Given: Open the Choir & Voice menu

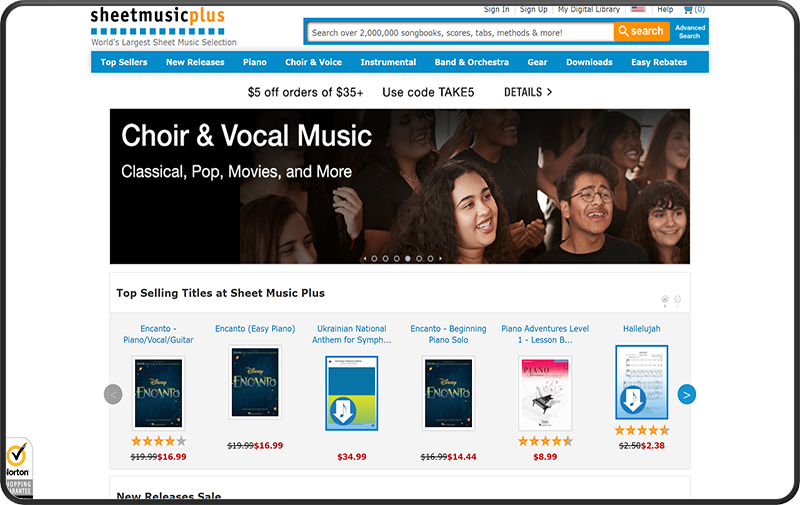Looking at the screenshot, I should [x=313, y=62].
